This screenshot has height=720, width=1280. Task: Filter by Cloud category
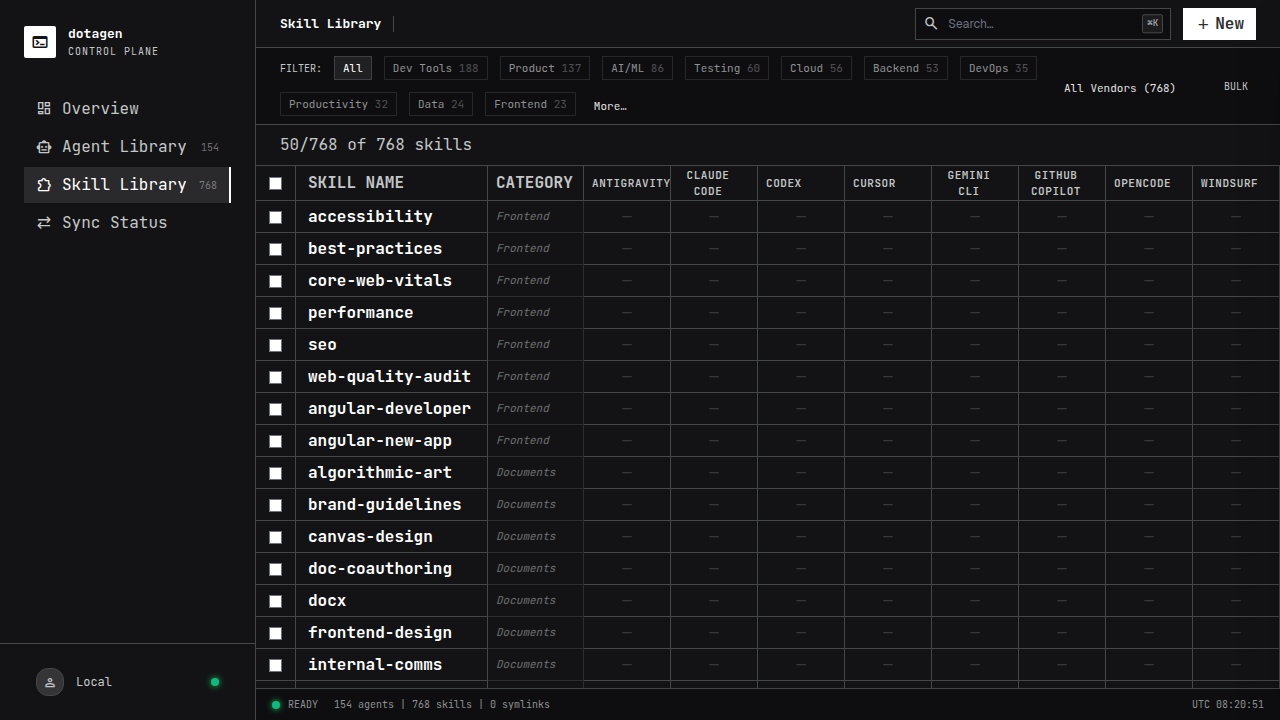click(x=816, y=68)
